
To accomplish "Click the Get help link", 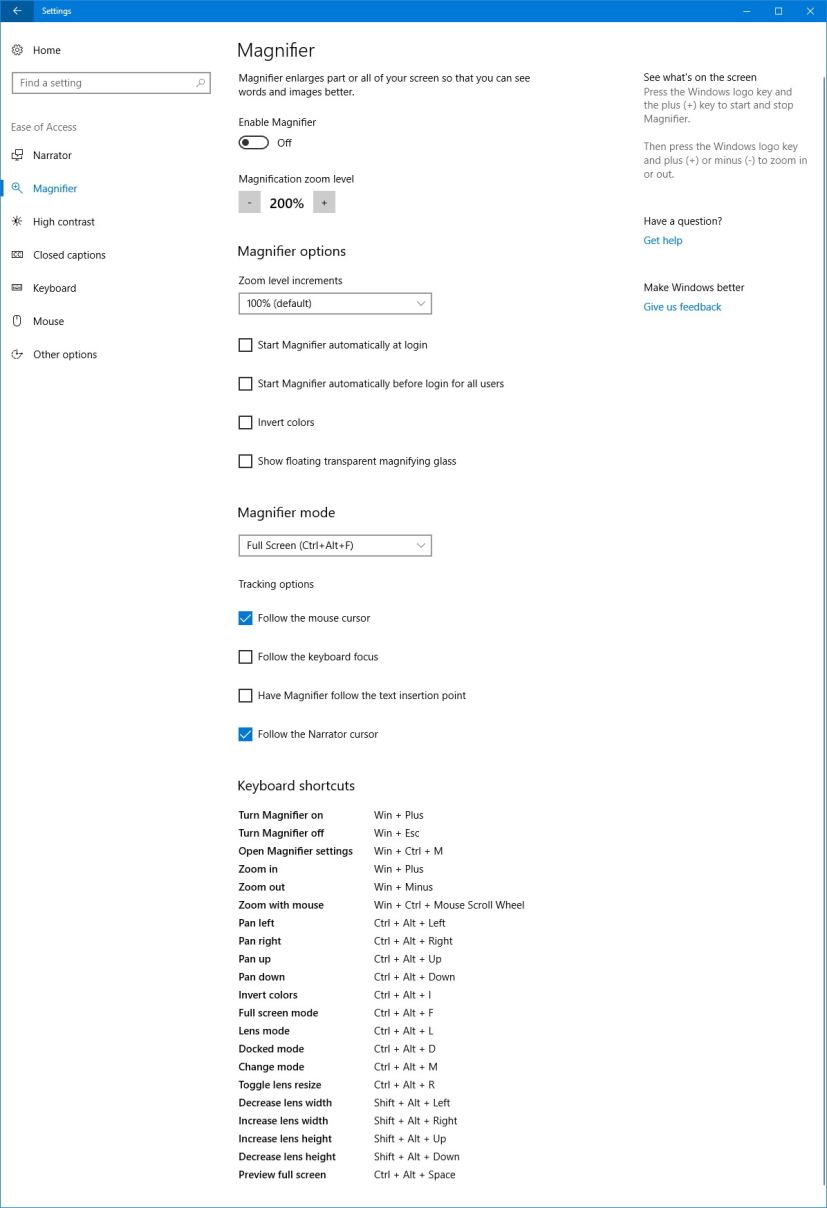I will 662,240.
